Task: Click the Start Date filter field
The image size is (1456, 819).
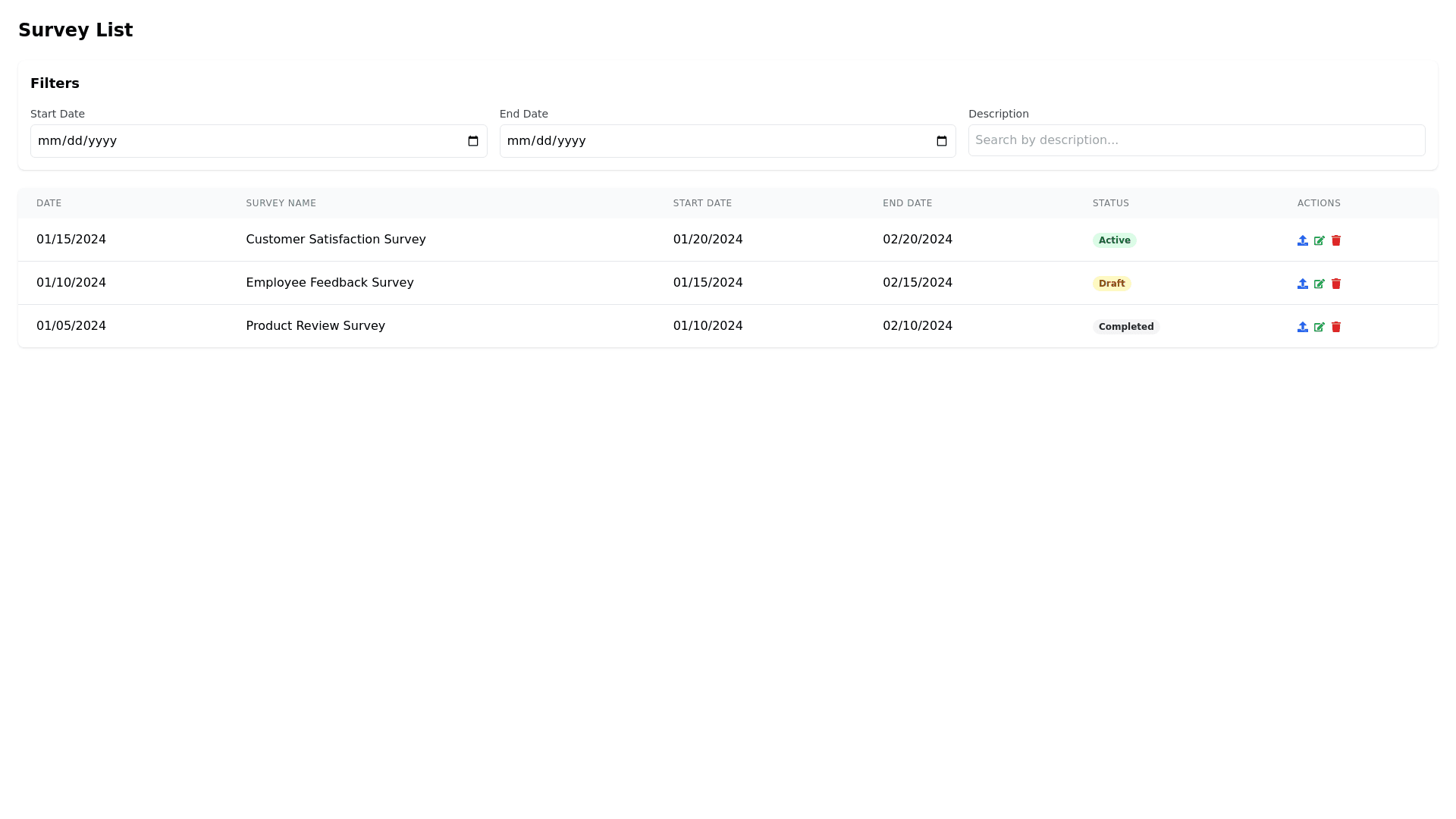Action: pos(227,141)
